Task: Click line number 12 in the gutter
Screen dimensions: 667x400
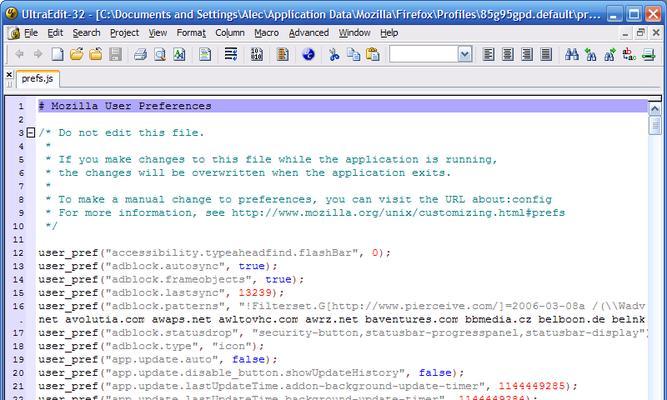Action: tap(18, 253)
